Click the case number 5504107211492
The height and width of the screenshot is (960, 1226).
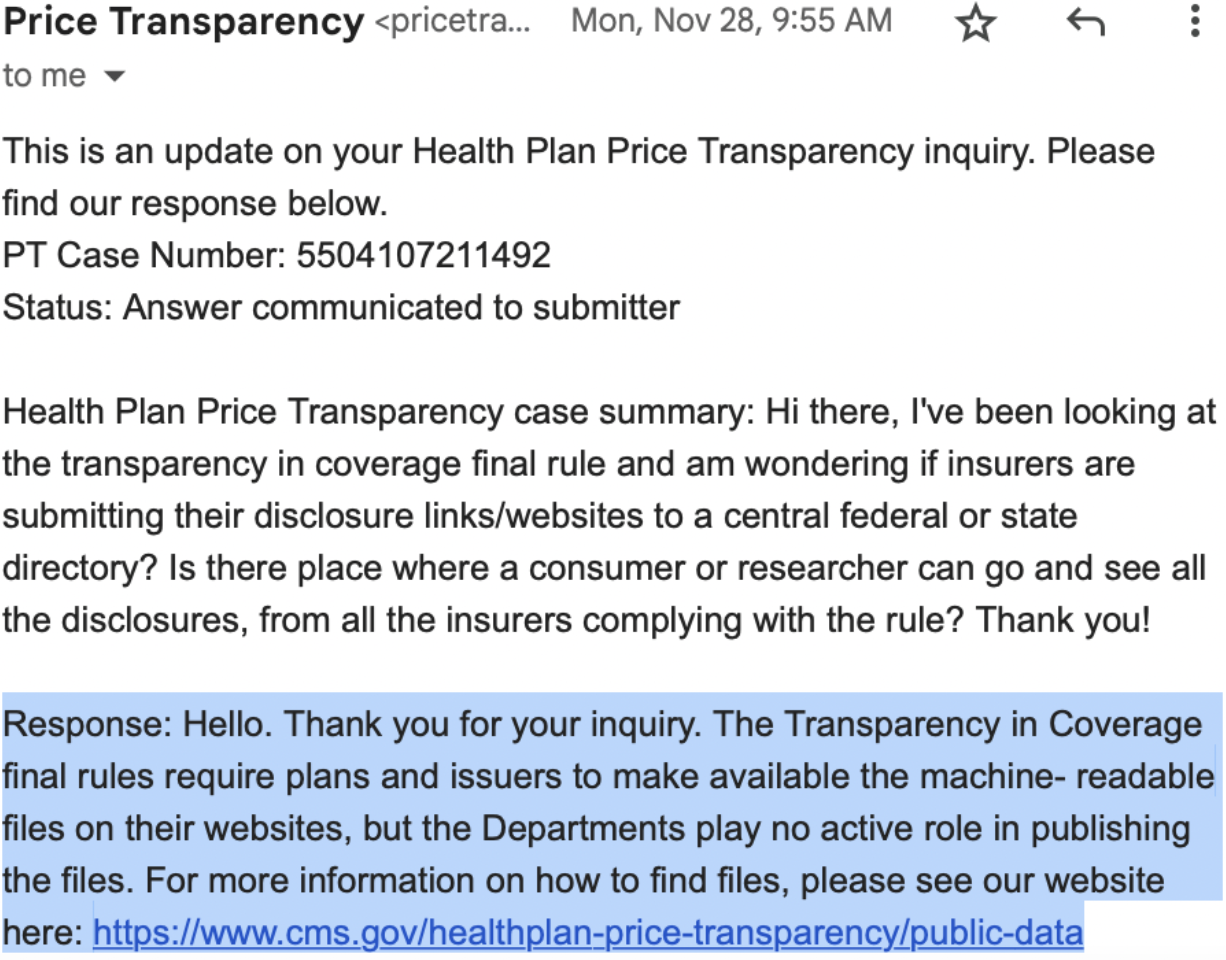pyautogui.click(x=423, y=256)
